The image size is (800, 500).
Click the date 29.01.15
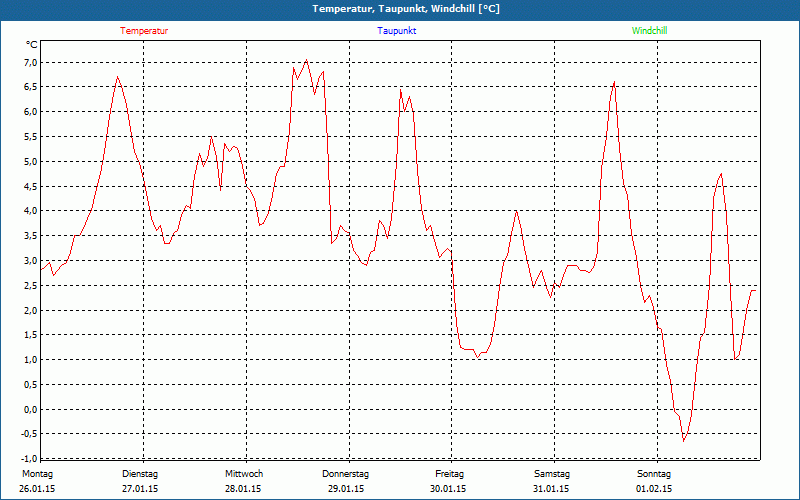coord(346,489)
